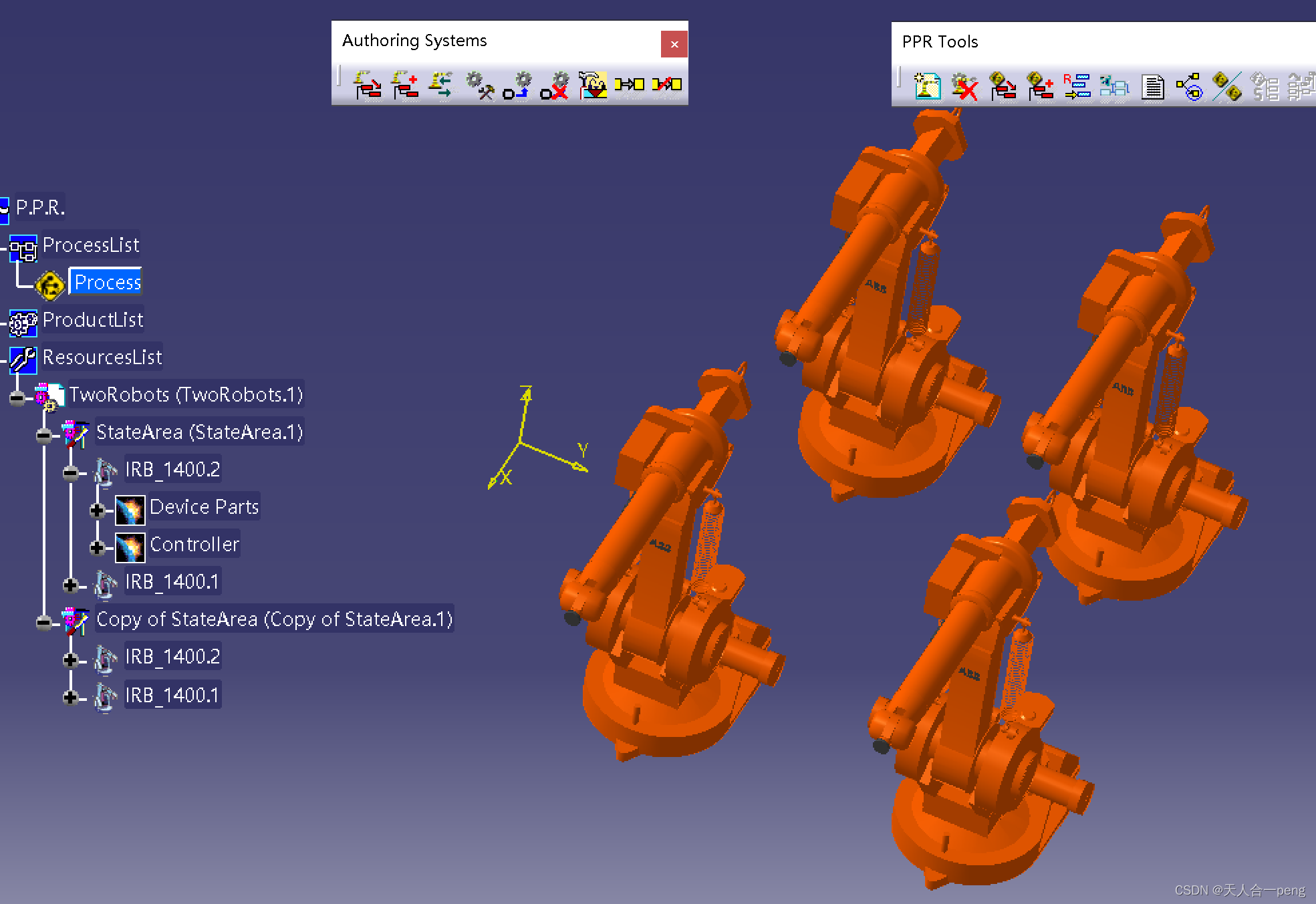Close the Authoring Systems toolbar

click(x=674, y=44)
